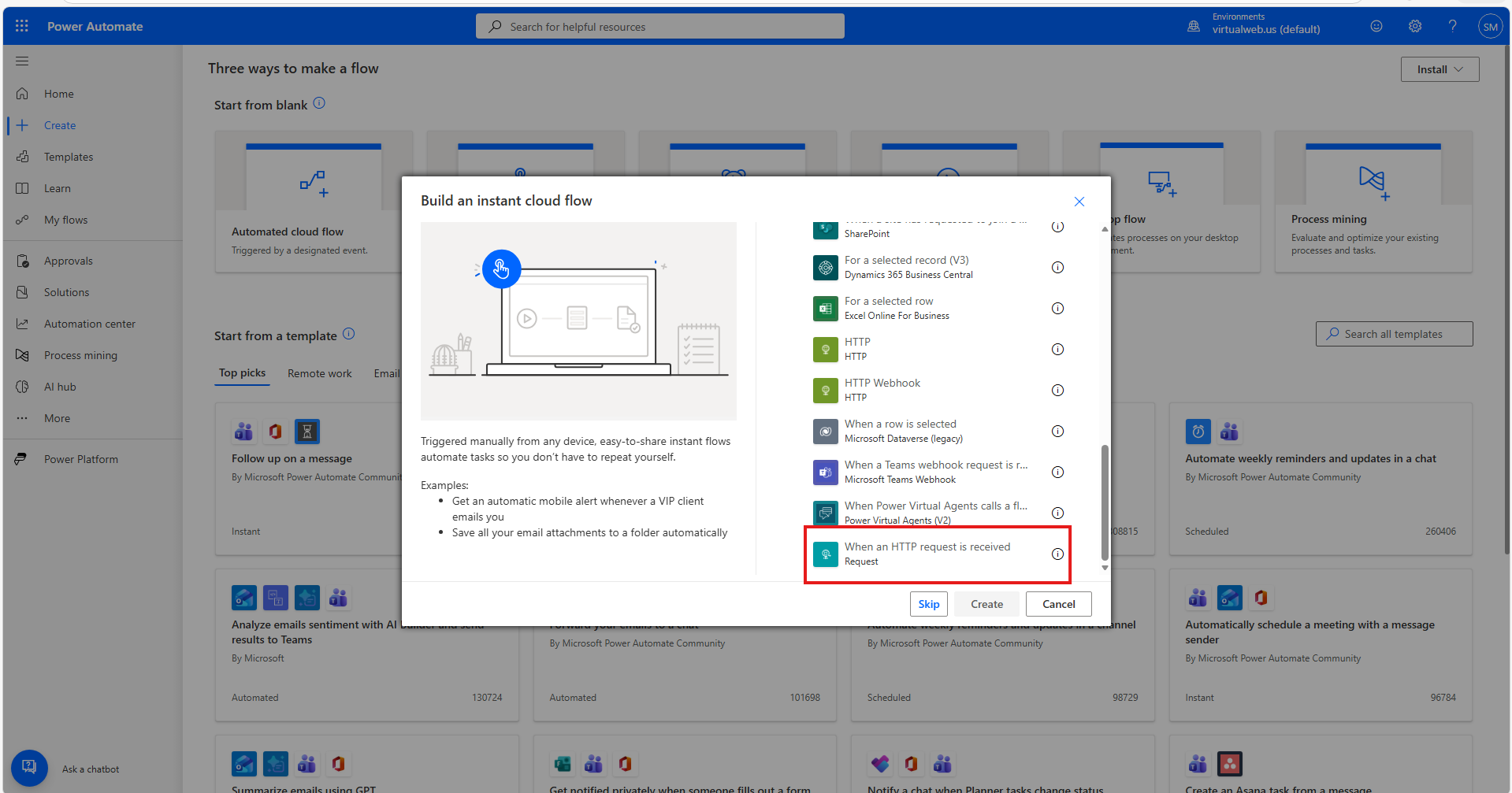Image resolution: width=1512 pixels, height=793 pixels.
Task: Focus the Search all templates box
Action: click(x=1394, y=334)
